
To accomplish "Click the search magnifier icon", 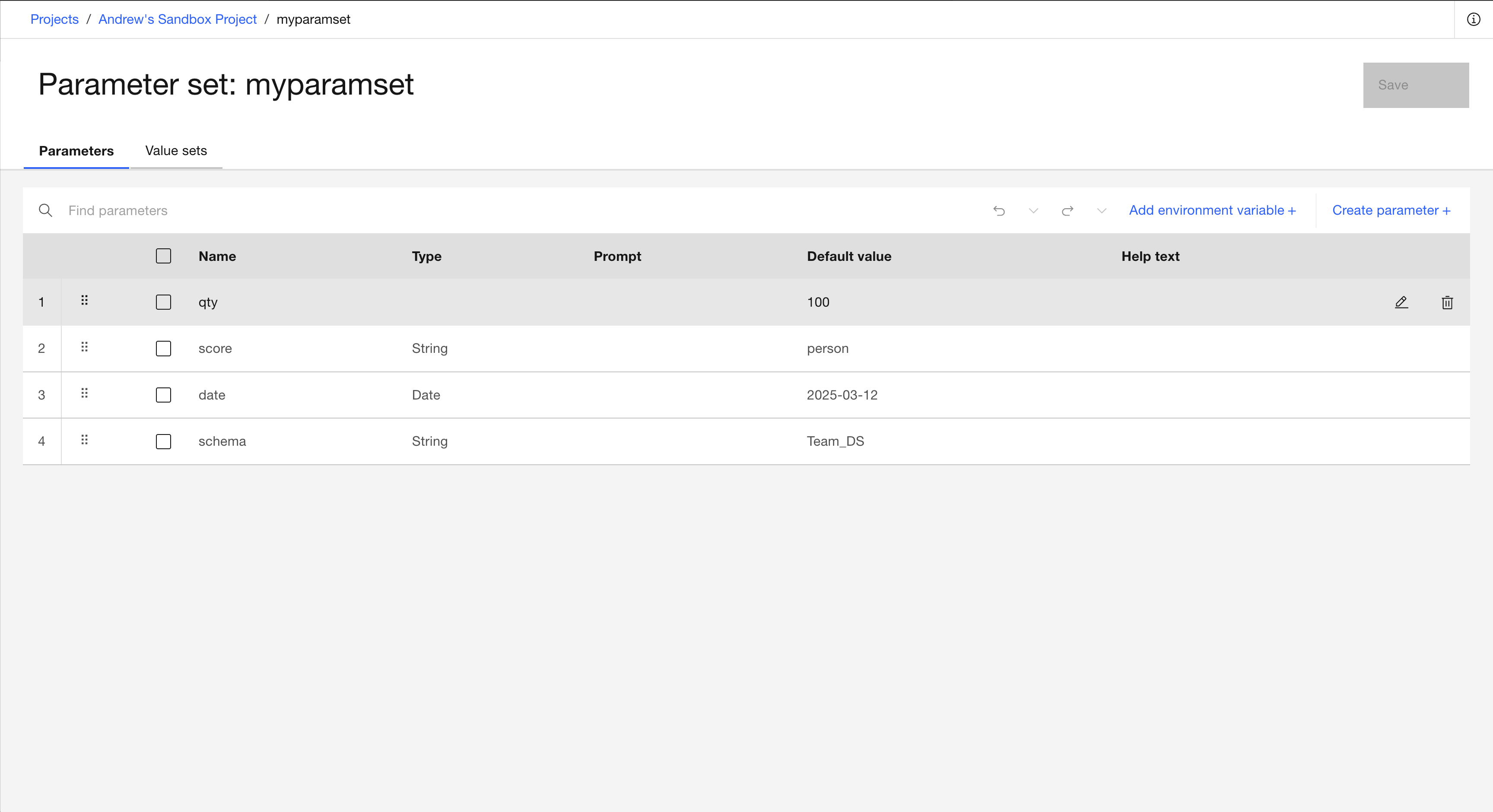I will (45, 210).
